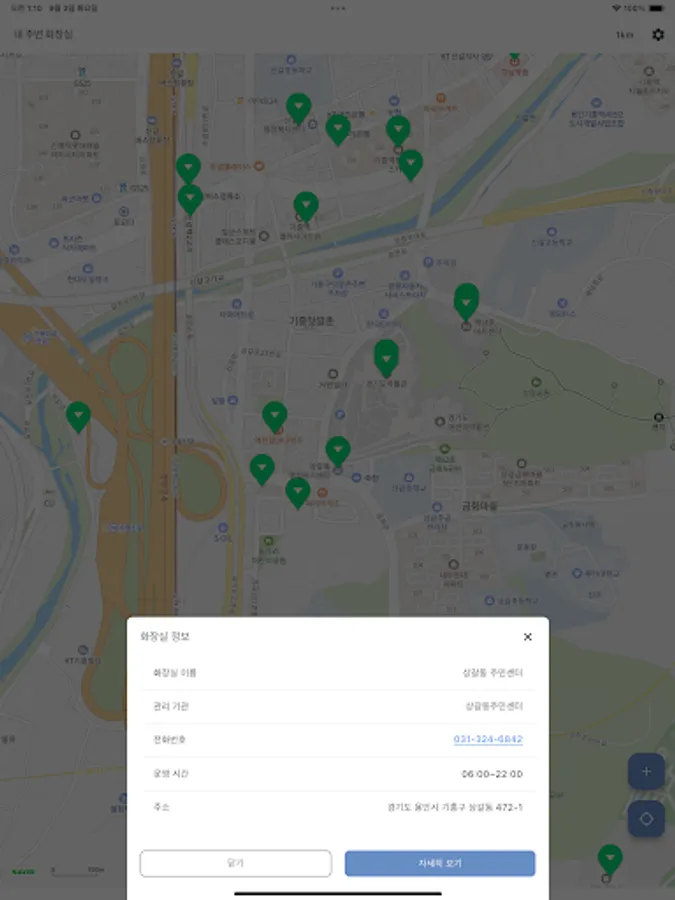Click the address ending in 472-1
Image resolution: width=675 pixels, height=900 pixels.
coord(455,807)
